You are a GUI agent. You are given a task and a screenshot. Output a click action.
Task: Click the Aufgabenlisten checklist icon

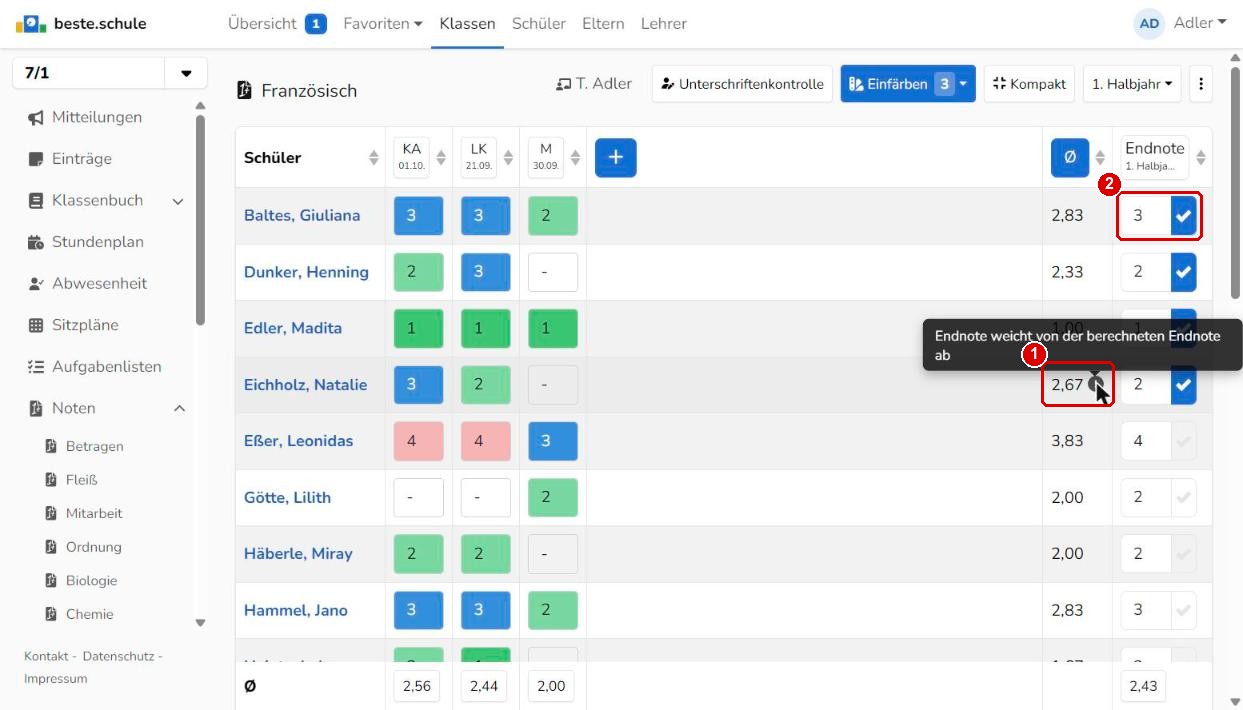coord(36,367)
